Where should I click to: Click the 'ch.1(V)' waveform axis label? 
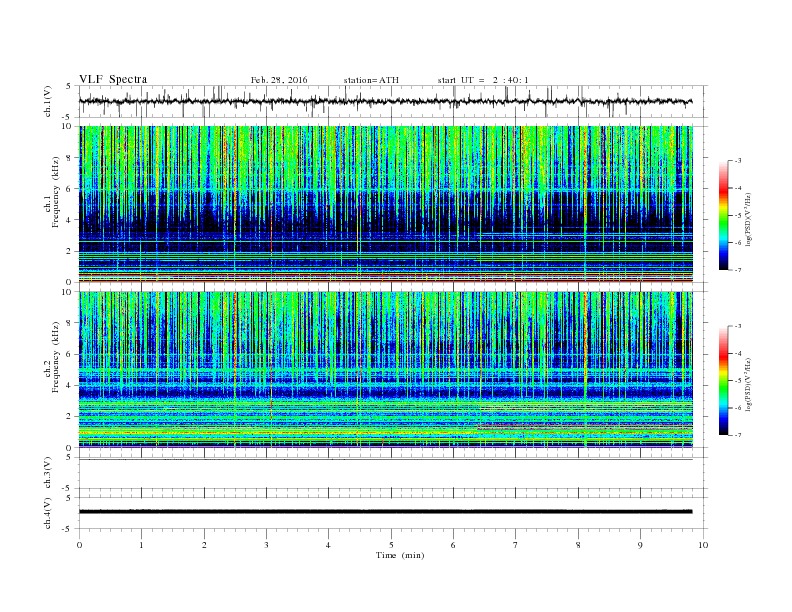click(x=48, y=101)
